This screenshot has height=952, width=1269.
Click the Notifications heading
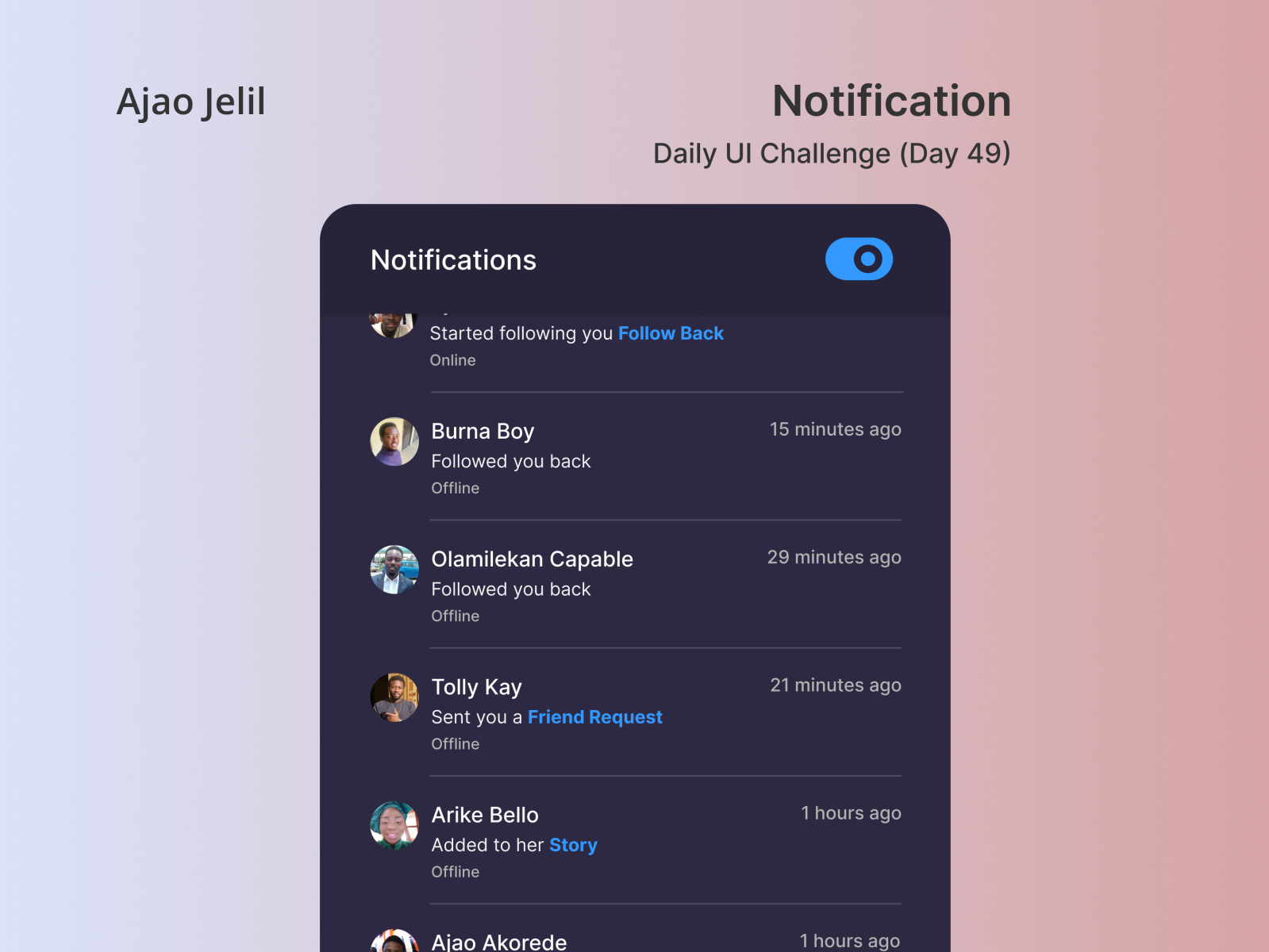tap(453, 259)
